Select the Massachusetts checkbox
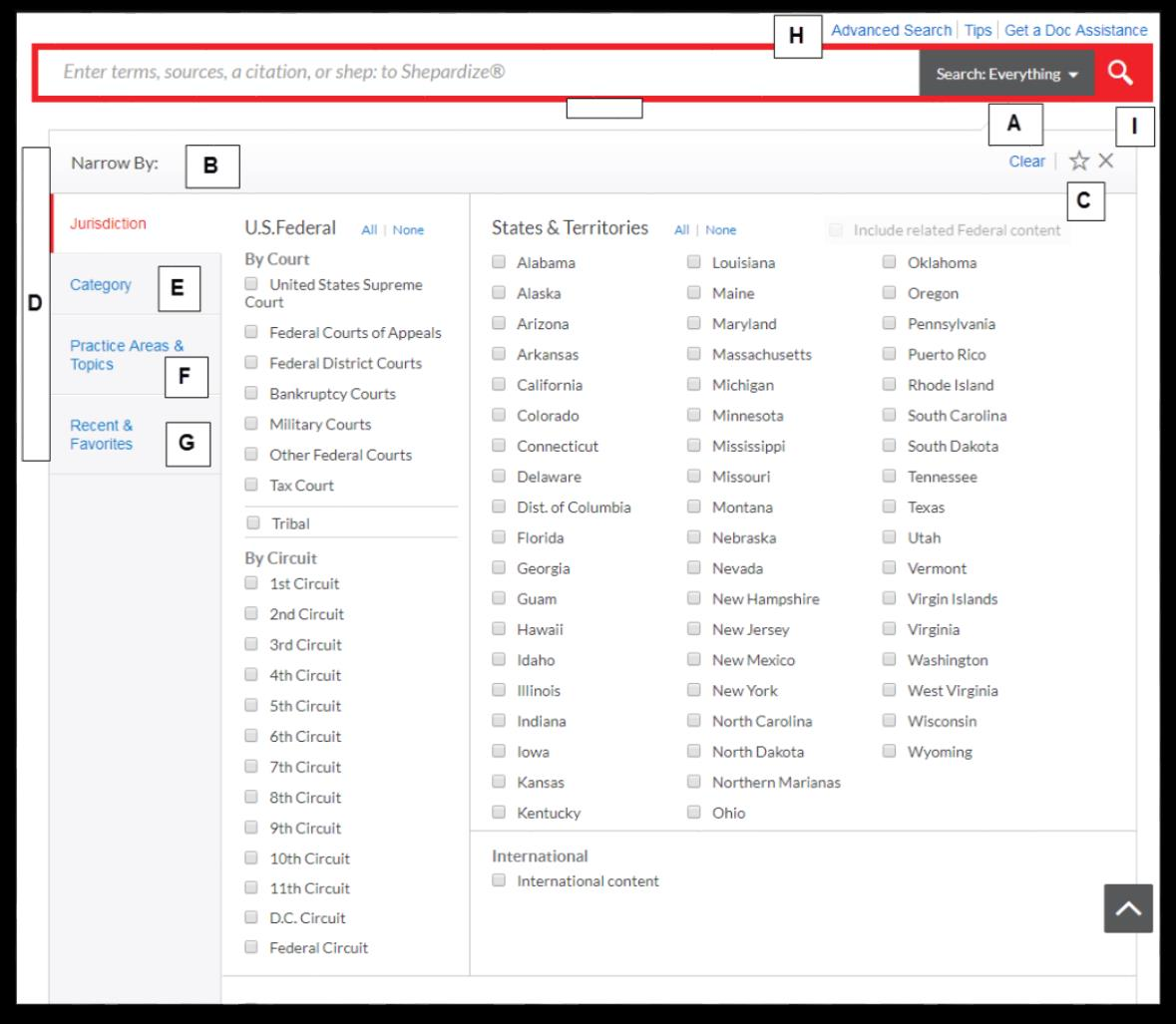This screenshot has height=1024, width=1176. point(694,353)
